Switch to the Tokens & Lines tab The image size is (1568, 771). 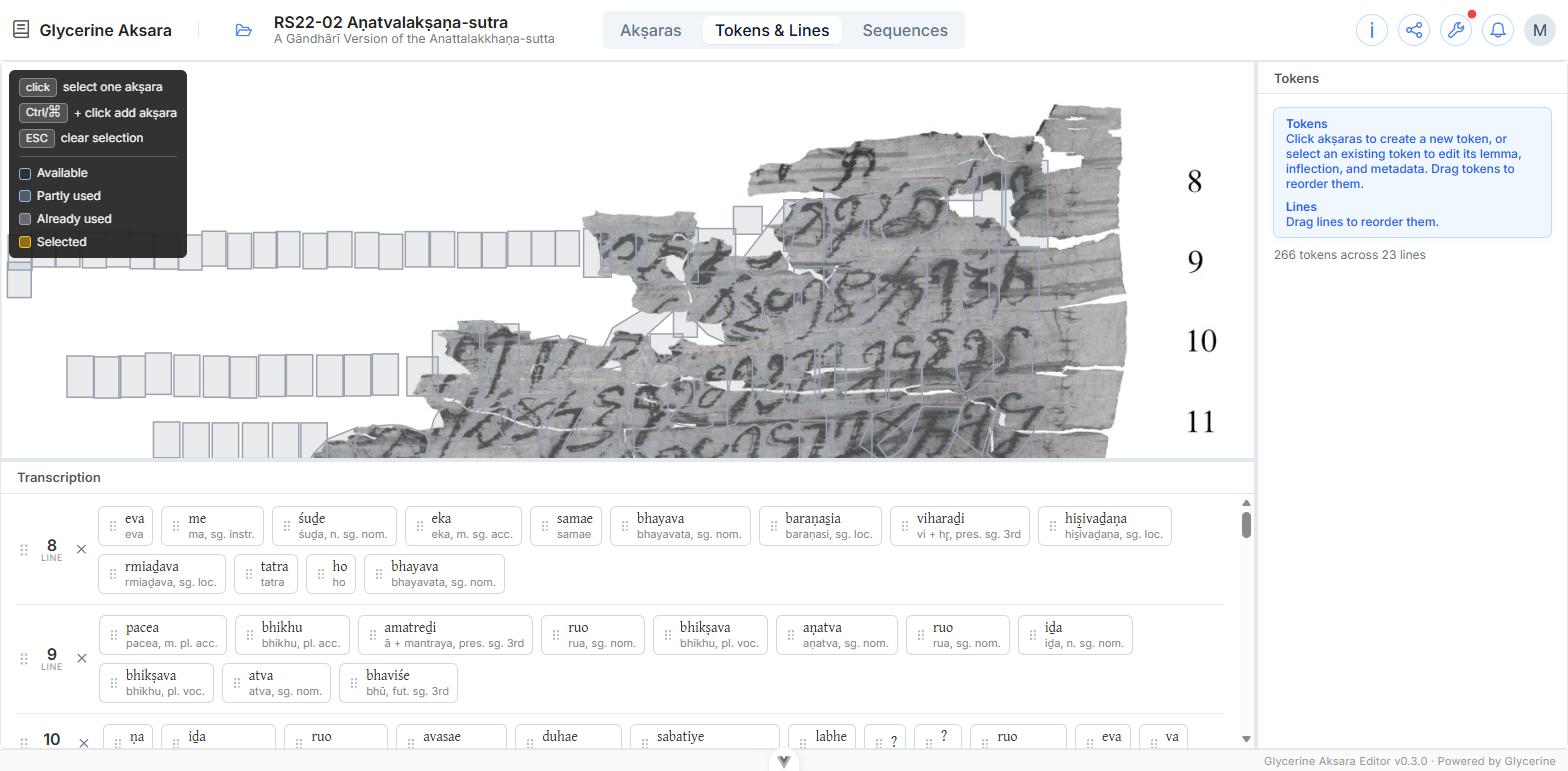click(772, 30)
